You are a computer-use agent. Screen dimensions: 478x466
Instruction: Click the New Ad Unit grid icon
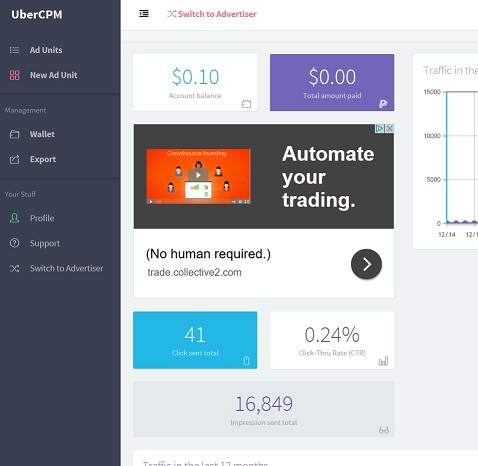tap(14, 75)
